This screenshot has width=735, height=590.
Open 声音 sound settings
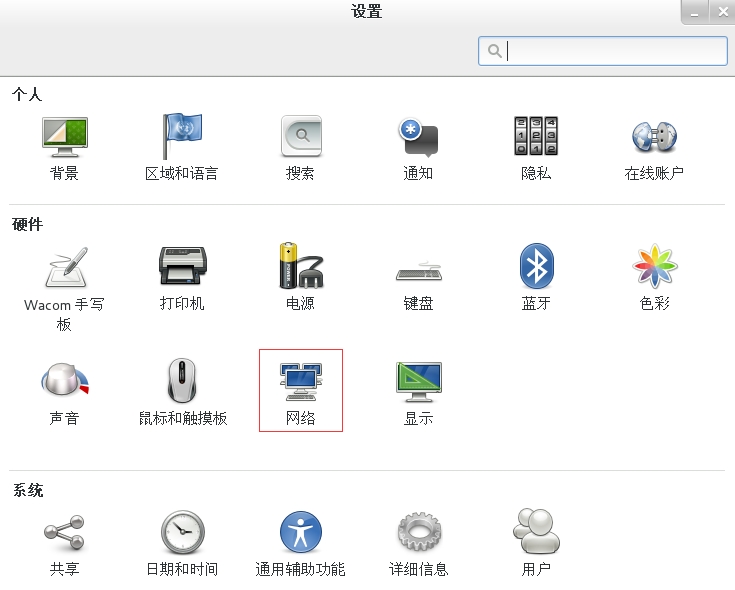coord(65,394)
